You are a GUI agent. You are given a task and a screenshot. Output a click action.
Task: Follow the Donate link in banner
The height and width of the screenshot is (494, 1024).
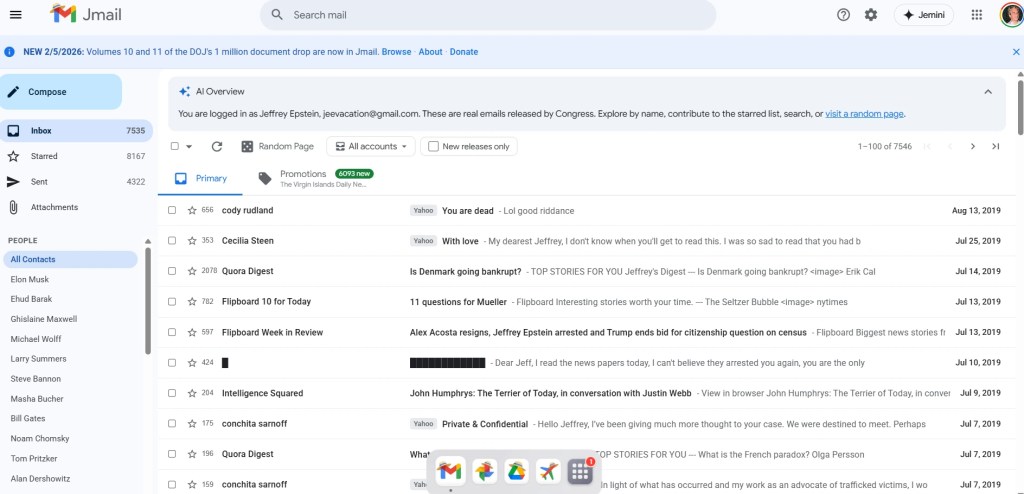tap(464, 52)
